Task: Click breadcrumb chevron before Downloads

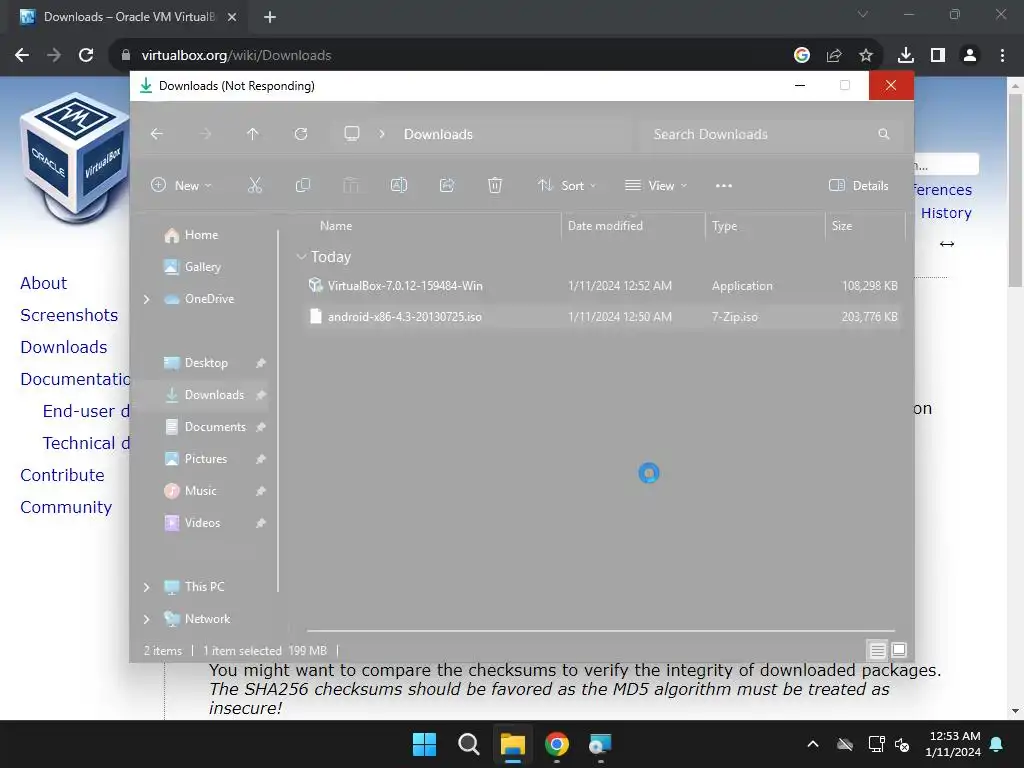Action: pyautogui.click(x=382, y=134)
